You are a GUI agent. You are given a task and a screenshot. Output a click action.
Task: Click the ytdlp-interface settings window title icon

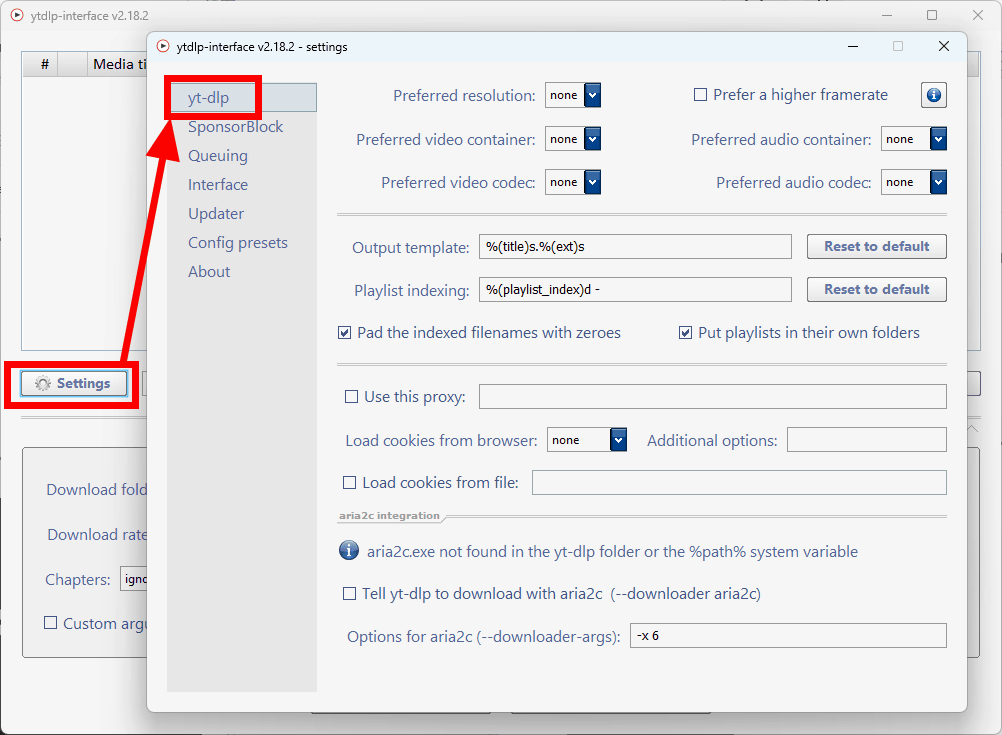pos(163,46)
